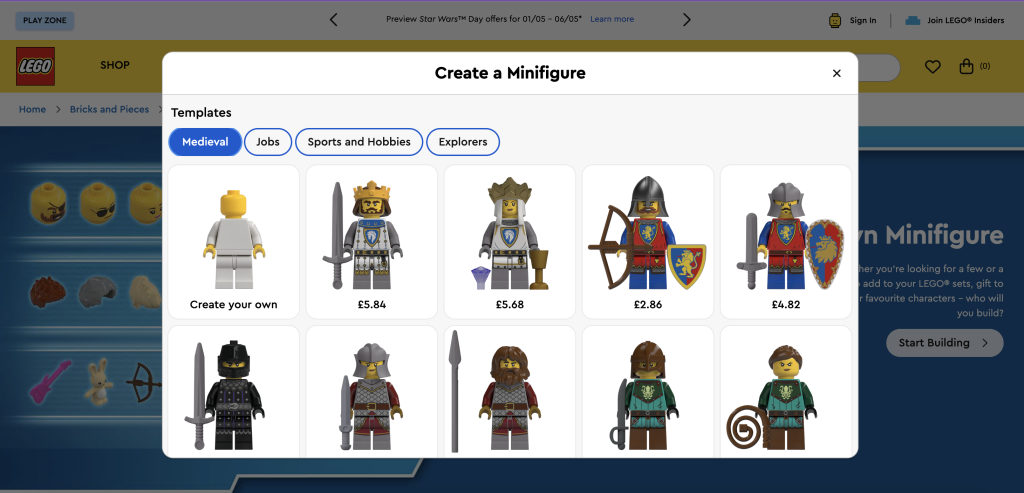Open the shopping bag icon
This screenshot has width=1024, height=493.
(966, 66)
